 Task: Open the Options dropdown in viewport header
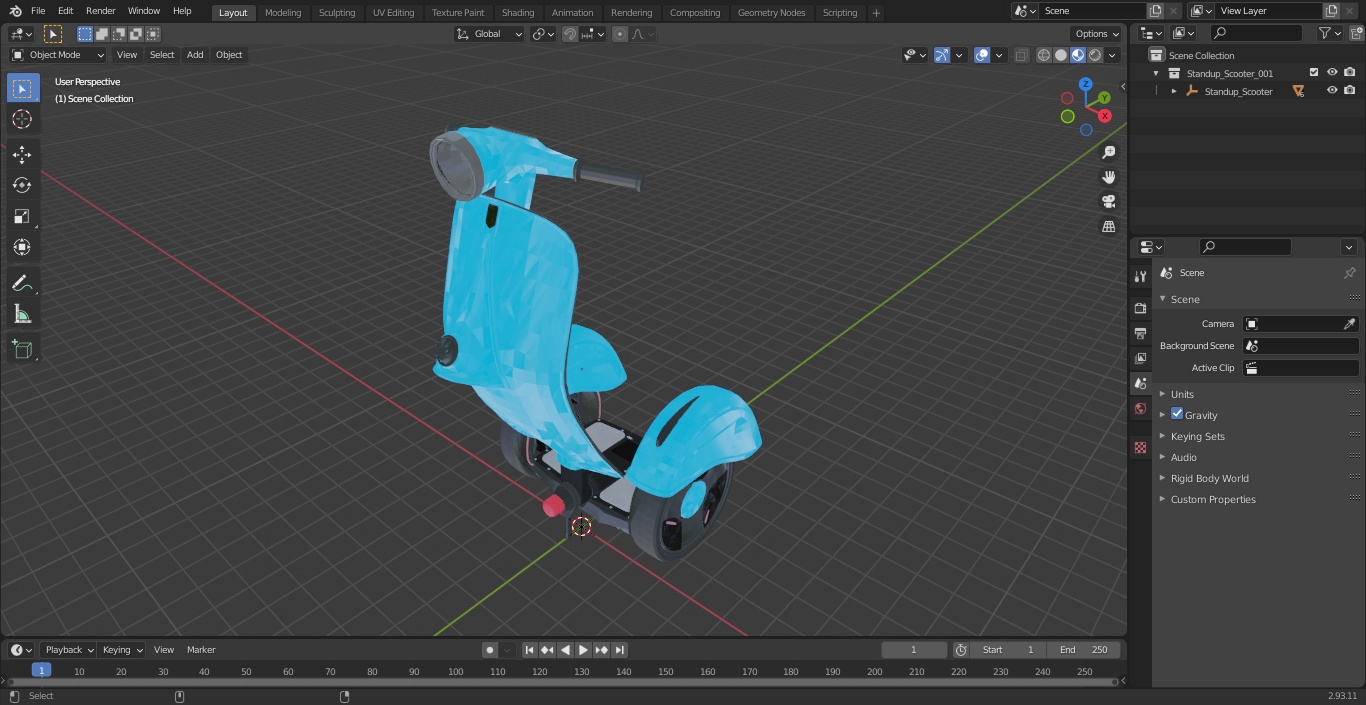tap(1096, 34)
